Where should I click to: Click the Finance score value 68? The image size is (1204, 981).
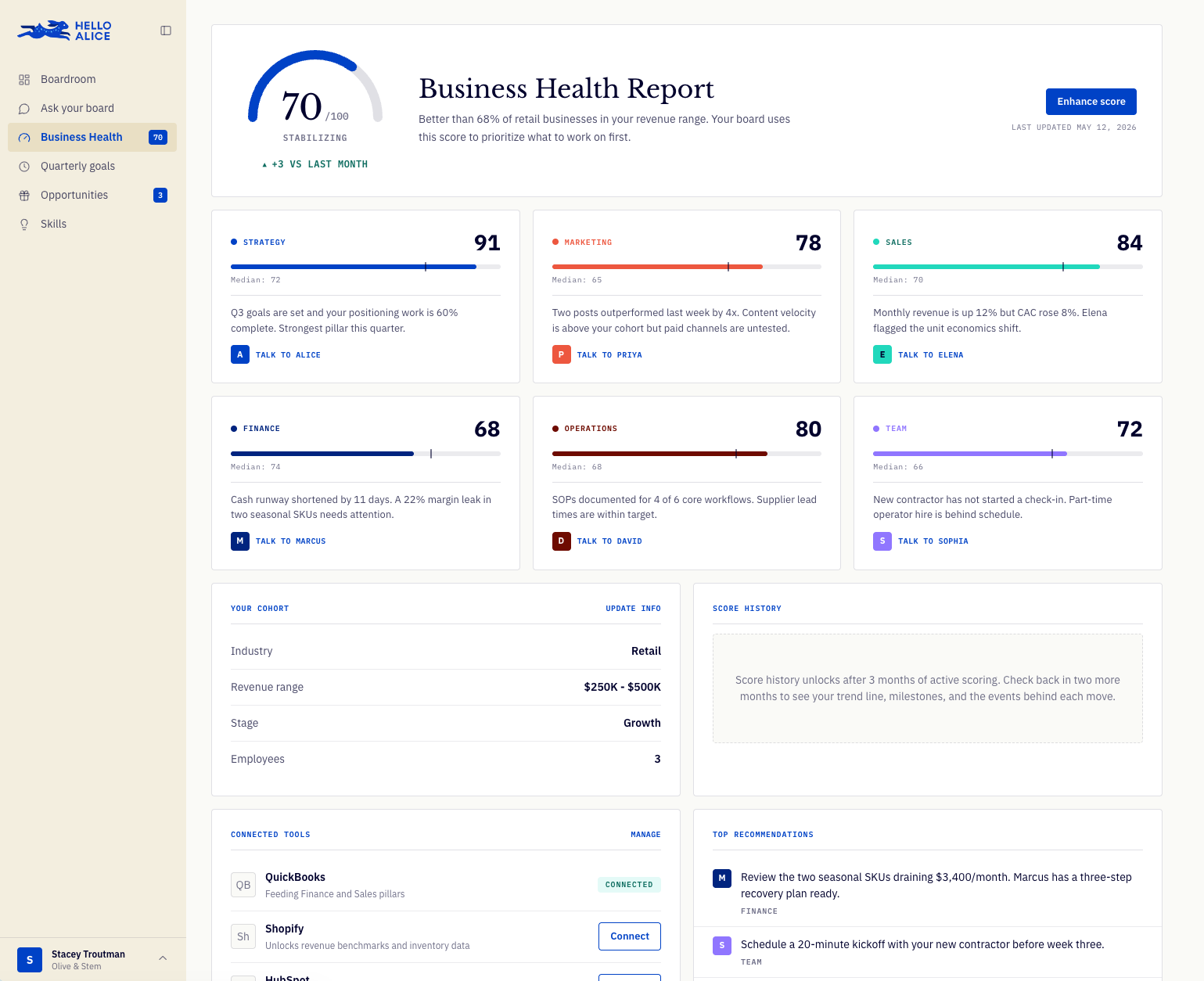[x=487, y=429]
